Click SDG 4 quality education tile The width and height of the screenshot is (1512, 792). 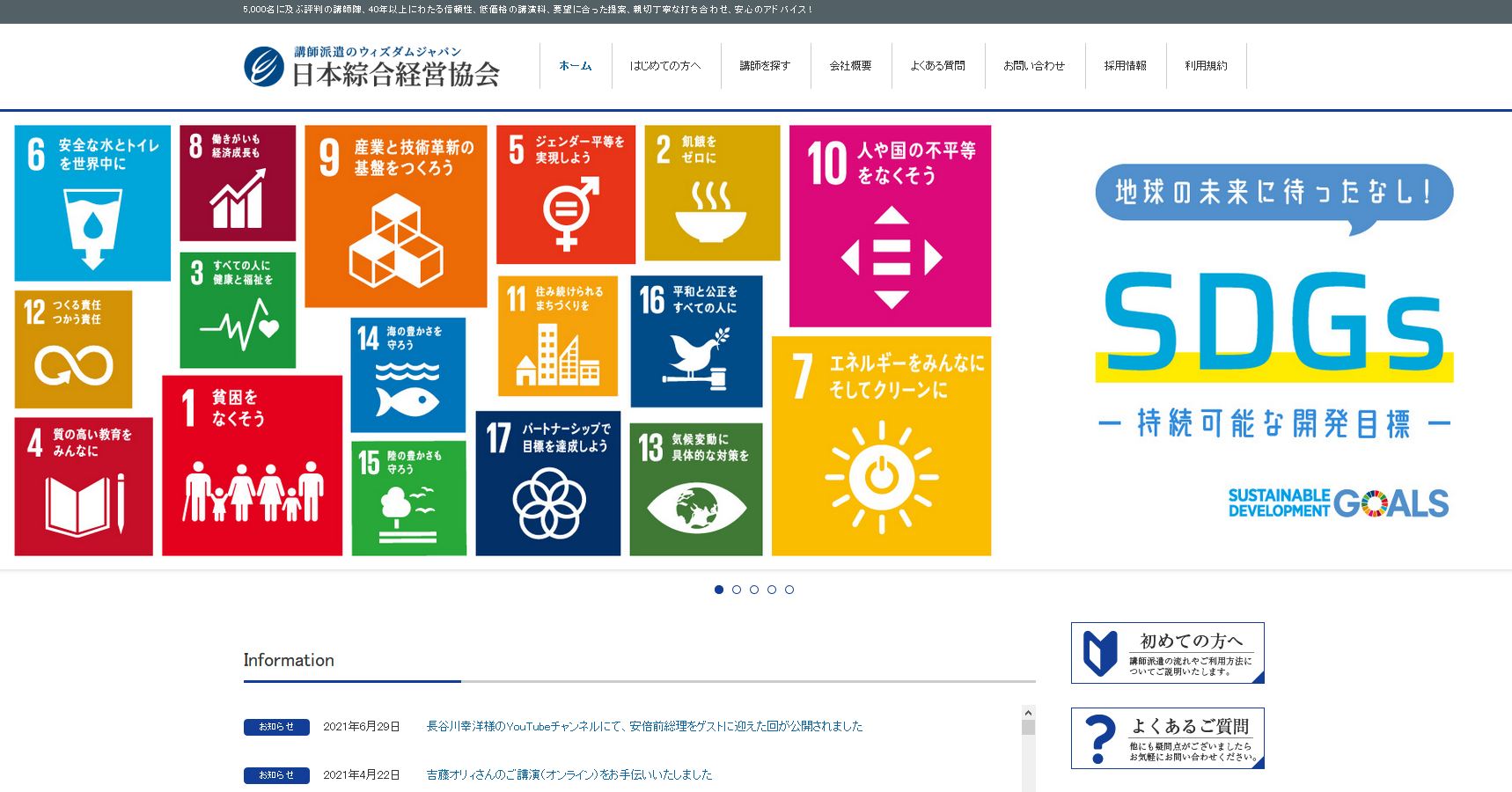(x=84, y=487)
